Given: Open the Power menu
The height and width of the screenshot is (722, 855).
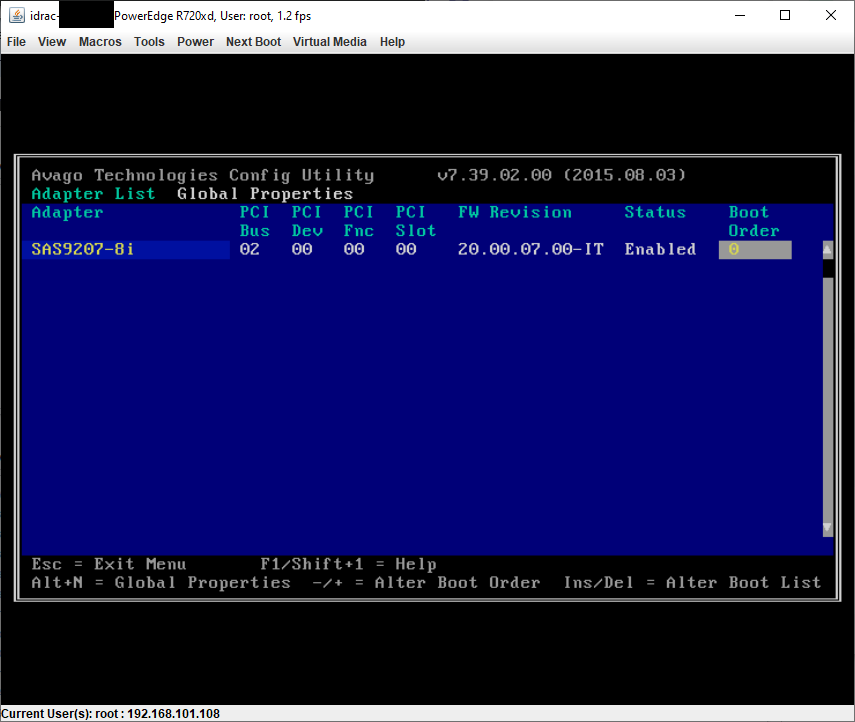Looking at the screenshot, I should [x=195, y=42].
